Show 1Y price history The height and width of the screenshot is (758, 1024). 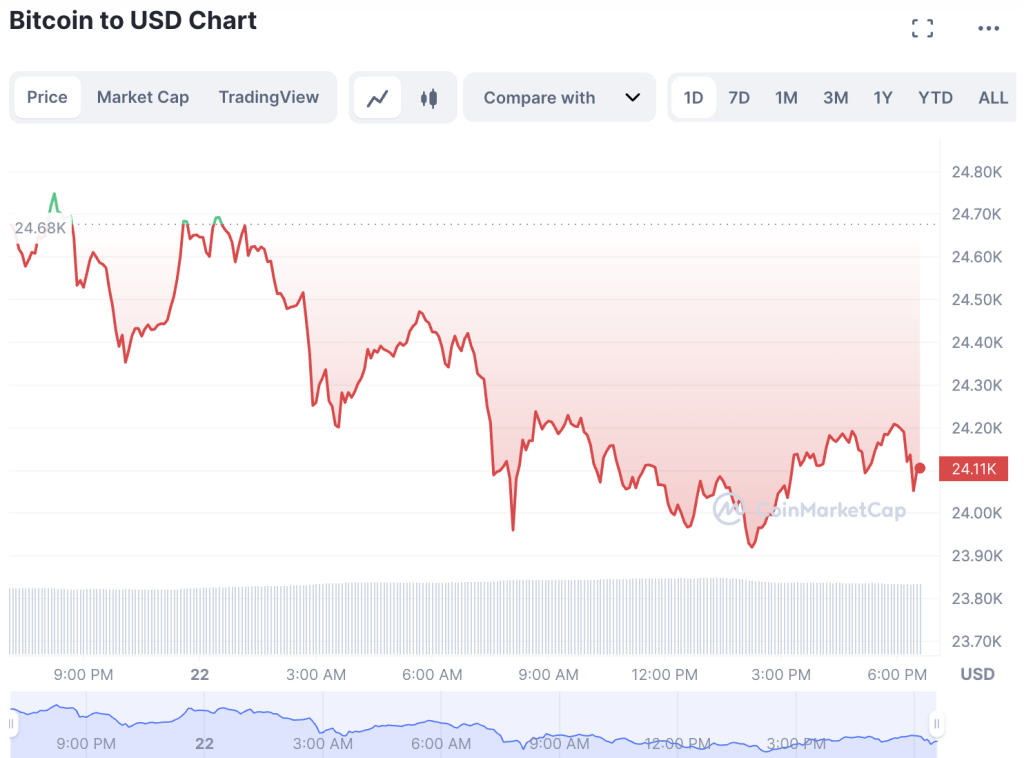pyautogui.click(x=883, y=98)
